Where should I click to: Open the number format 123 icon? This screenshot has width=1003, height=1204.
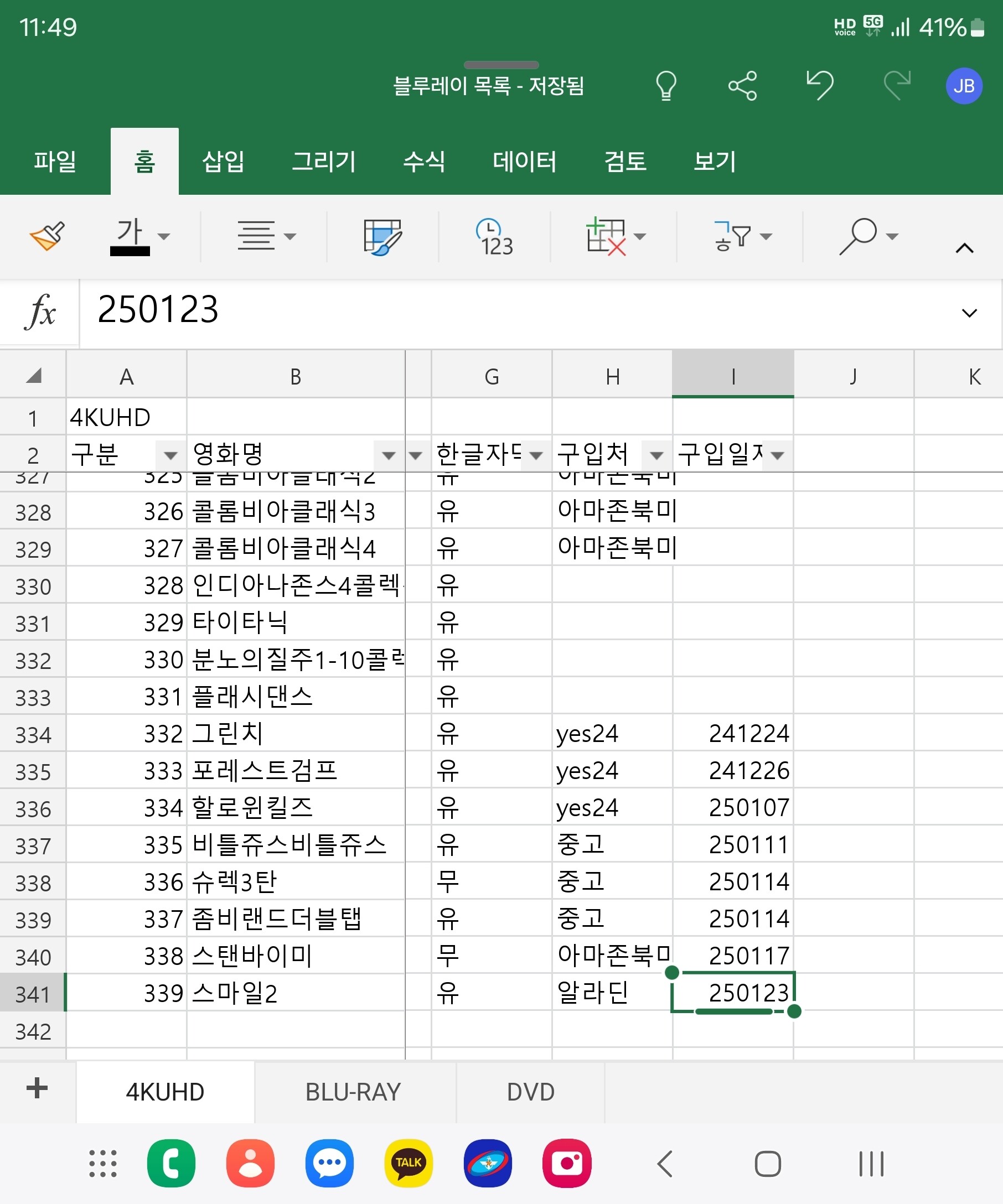(x=494, y=236)
